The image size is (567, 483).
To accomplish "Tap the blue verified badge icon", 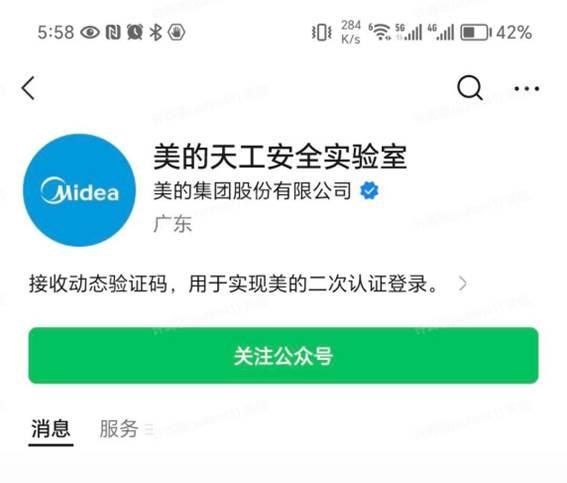I will 369,191.
